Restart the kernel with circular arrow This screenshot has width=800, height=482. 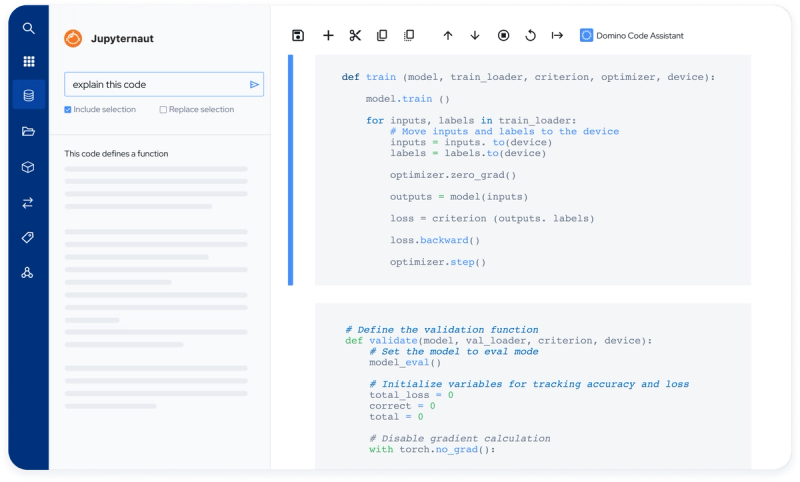pyautogui.click(x=531, y=35)
